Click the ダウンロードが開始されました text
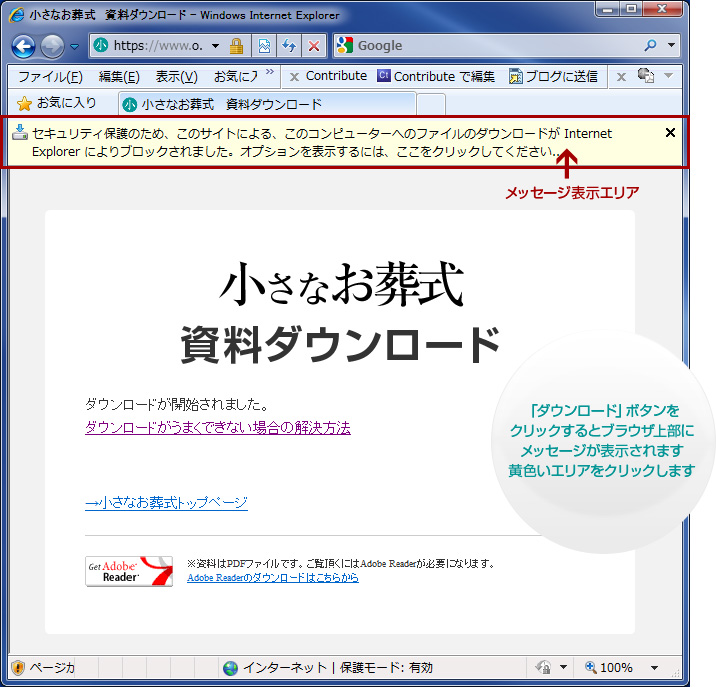This screenshot has width=716, height=687. 177,404
